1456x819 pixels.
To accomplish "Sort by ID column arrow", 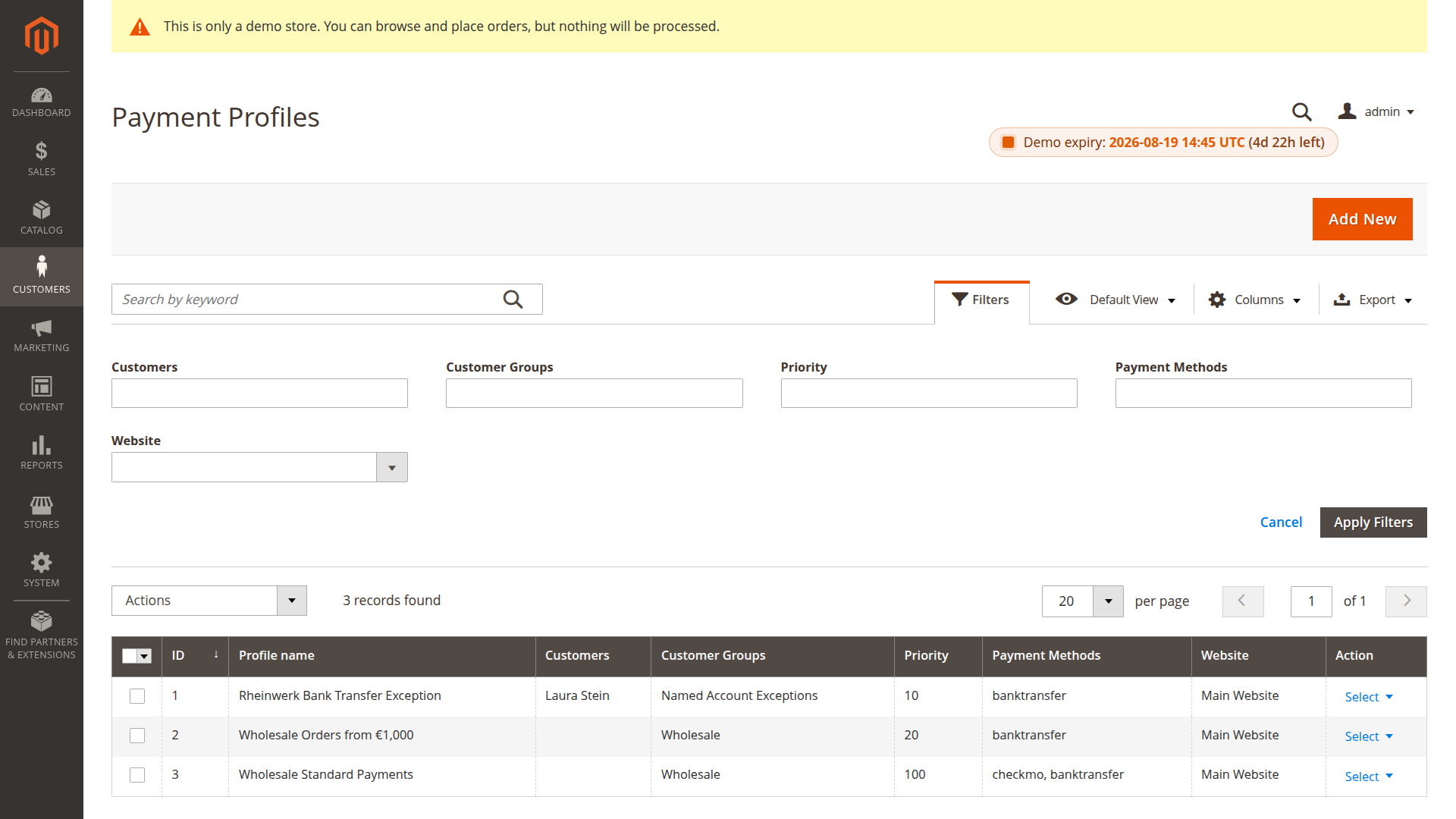I will click(216, 654).
